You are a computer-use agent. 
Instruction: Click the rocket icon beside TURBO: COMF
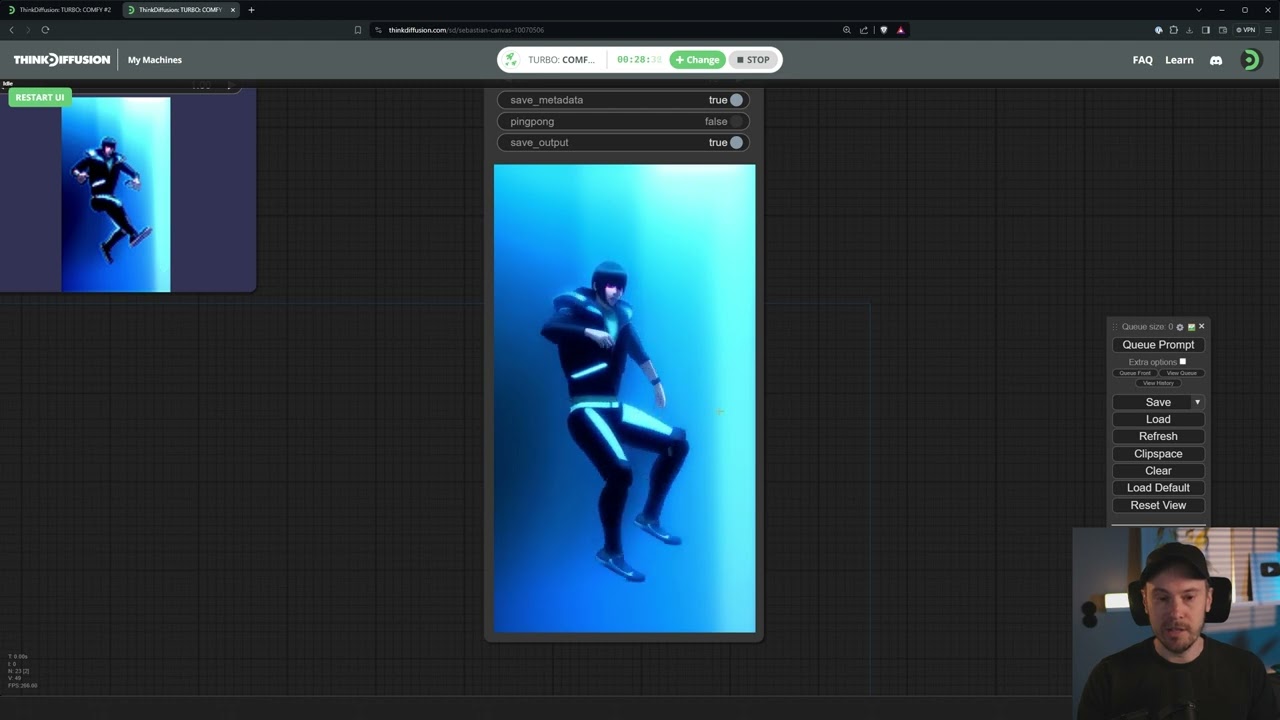point(511,60)
